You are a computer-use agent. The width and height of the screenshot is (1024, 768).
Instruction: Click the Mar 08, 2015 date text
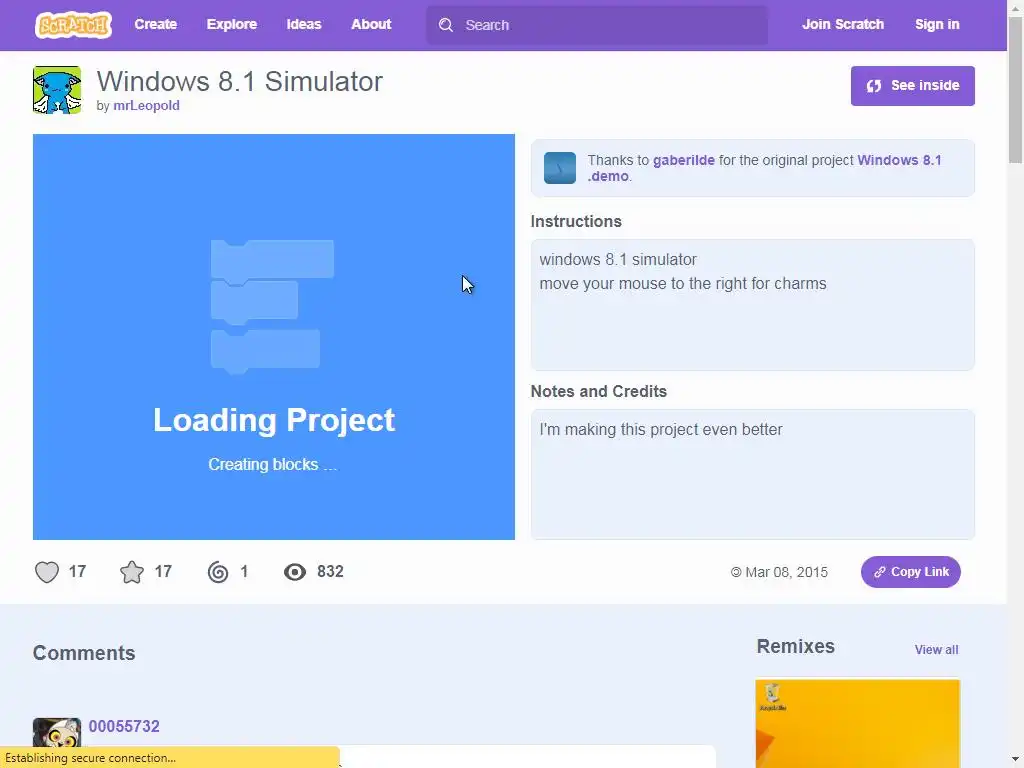click(x=786, y=572)
